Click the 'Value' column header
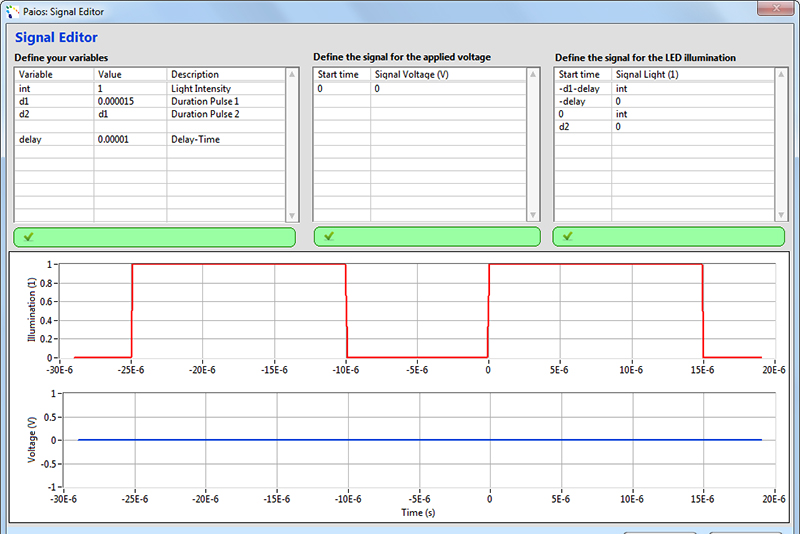800x534 pixels. click(131, 74)
